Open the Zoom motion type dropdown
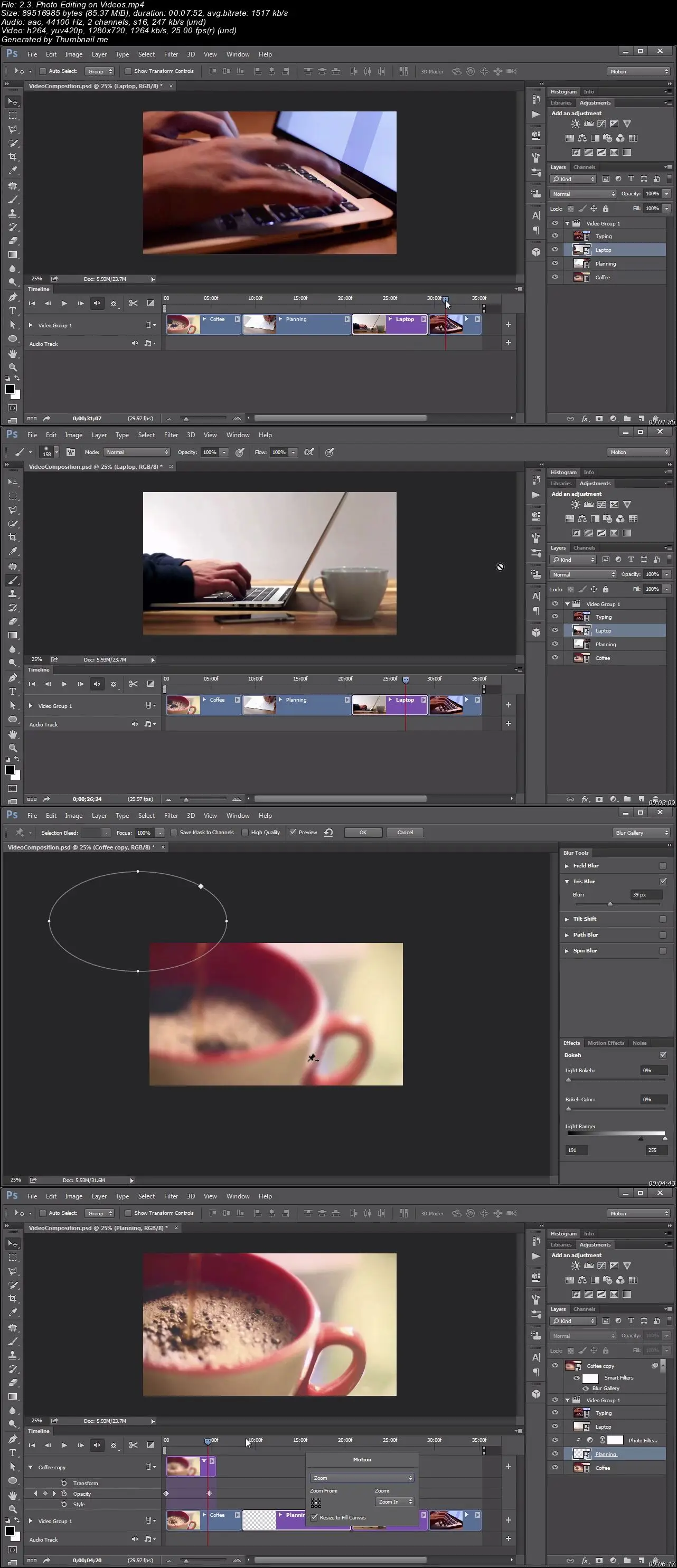 362,1478
